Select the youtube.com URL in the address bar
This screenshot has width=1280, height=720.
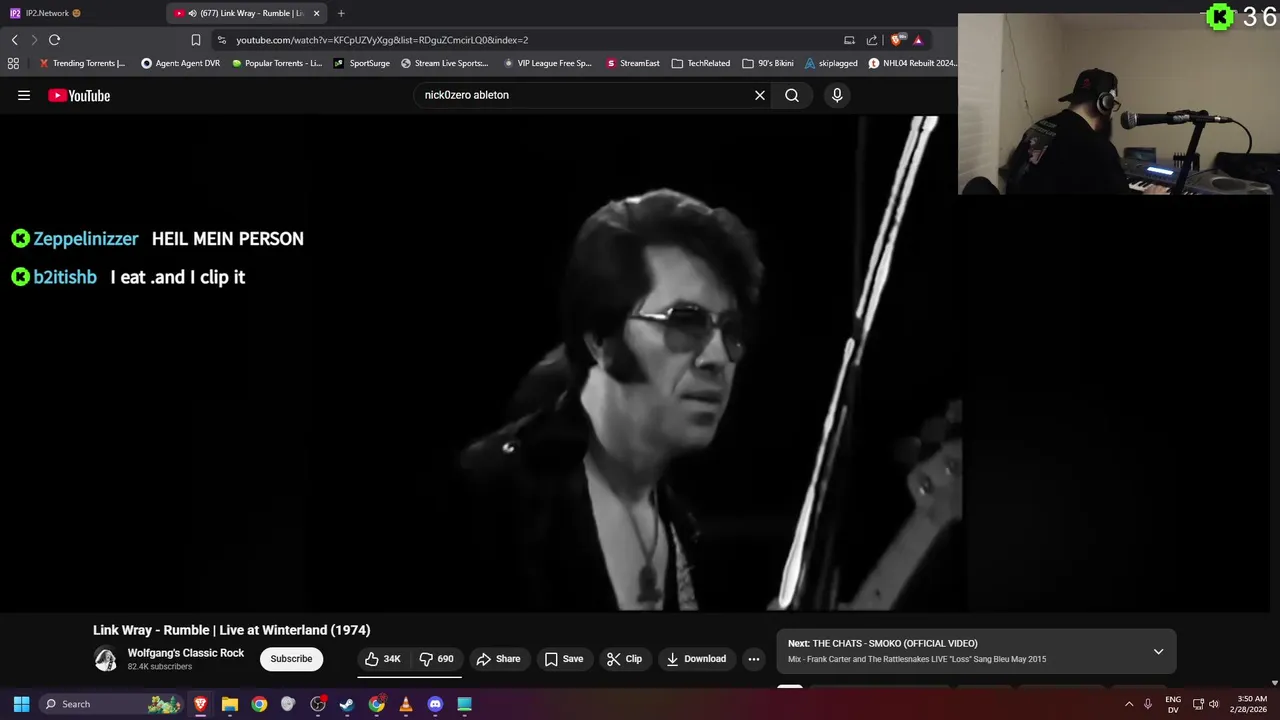[x=382, y=40]
